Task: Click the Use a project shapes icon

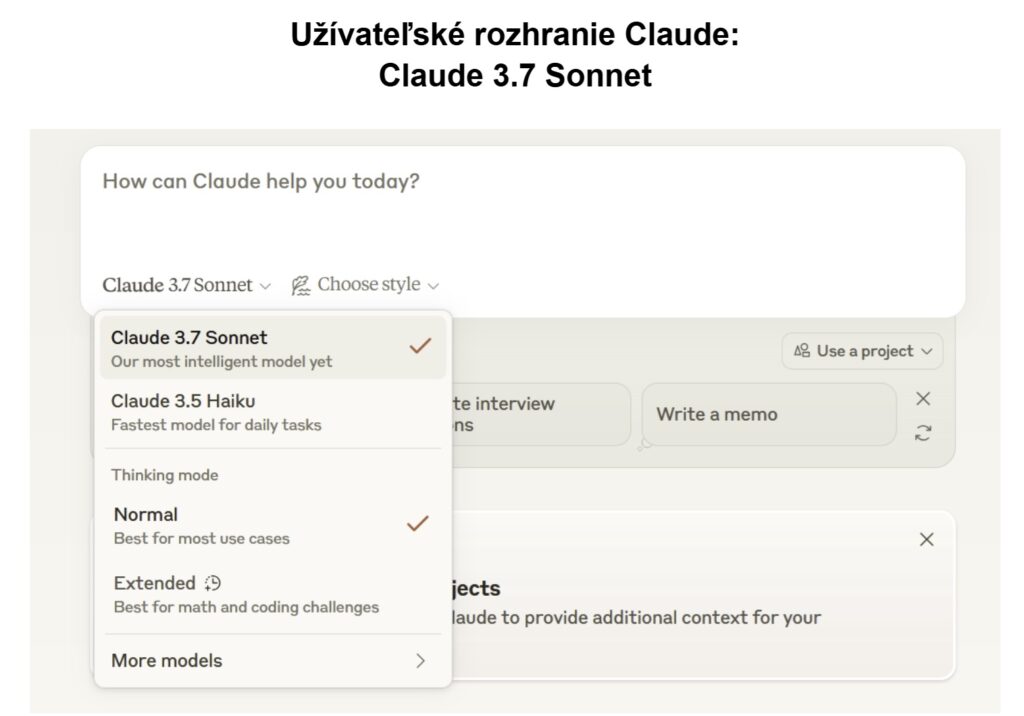Action: (801, 351)
